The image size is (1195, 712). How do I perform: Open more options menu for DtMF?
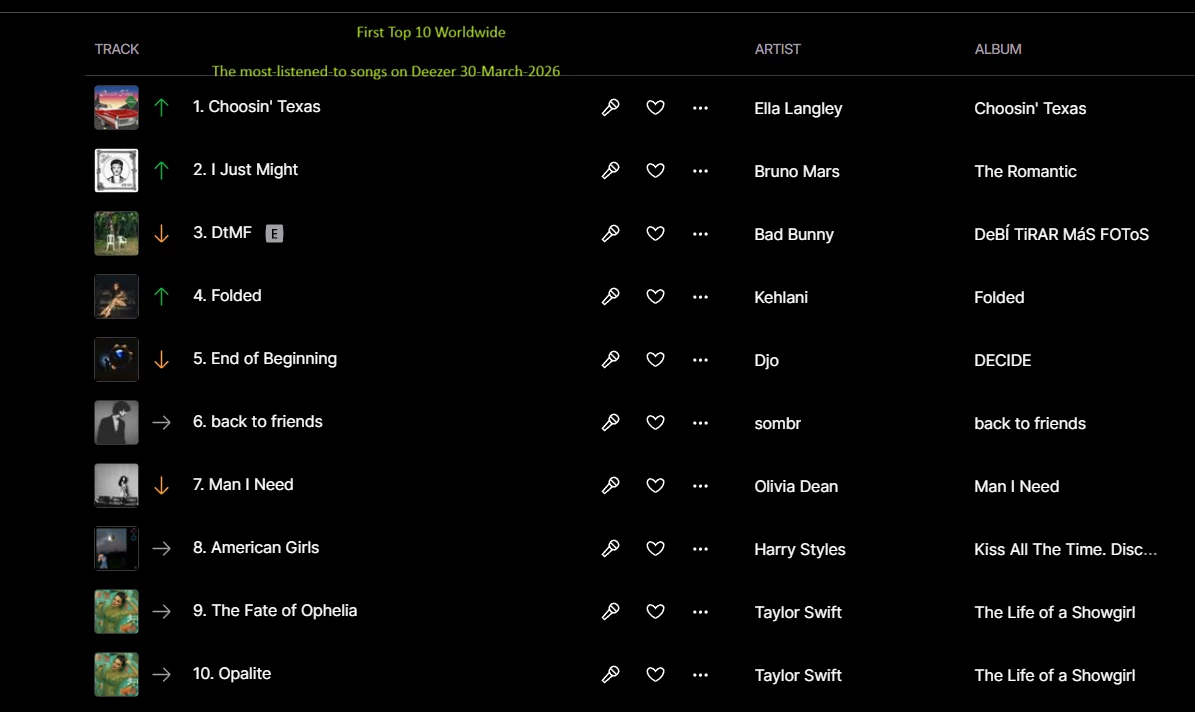[x=700, y=233]
